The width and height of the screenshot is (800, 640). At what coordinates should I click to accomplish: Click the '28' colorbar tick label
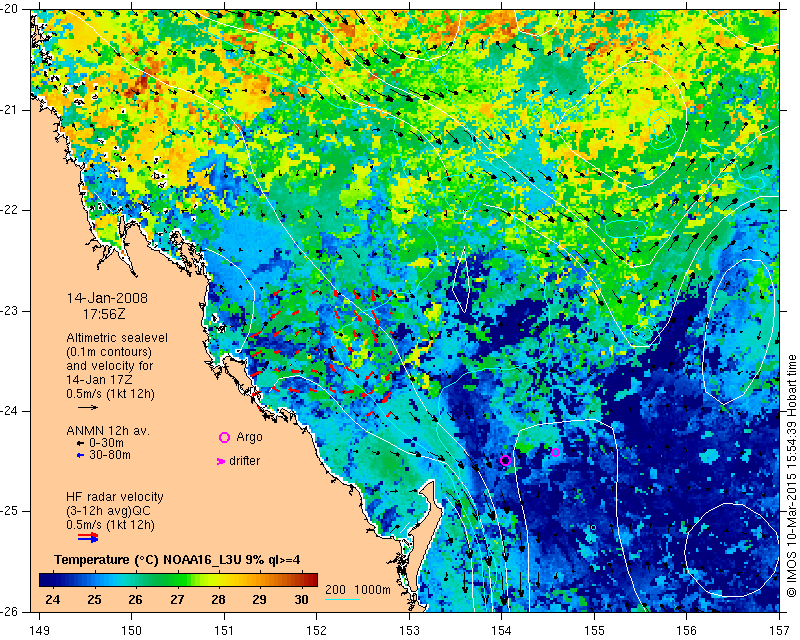coord(218,600)
